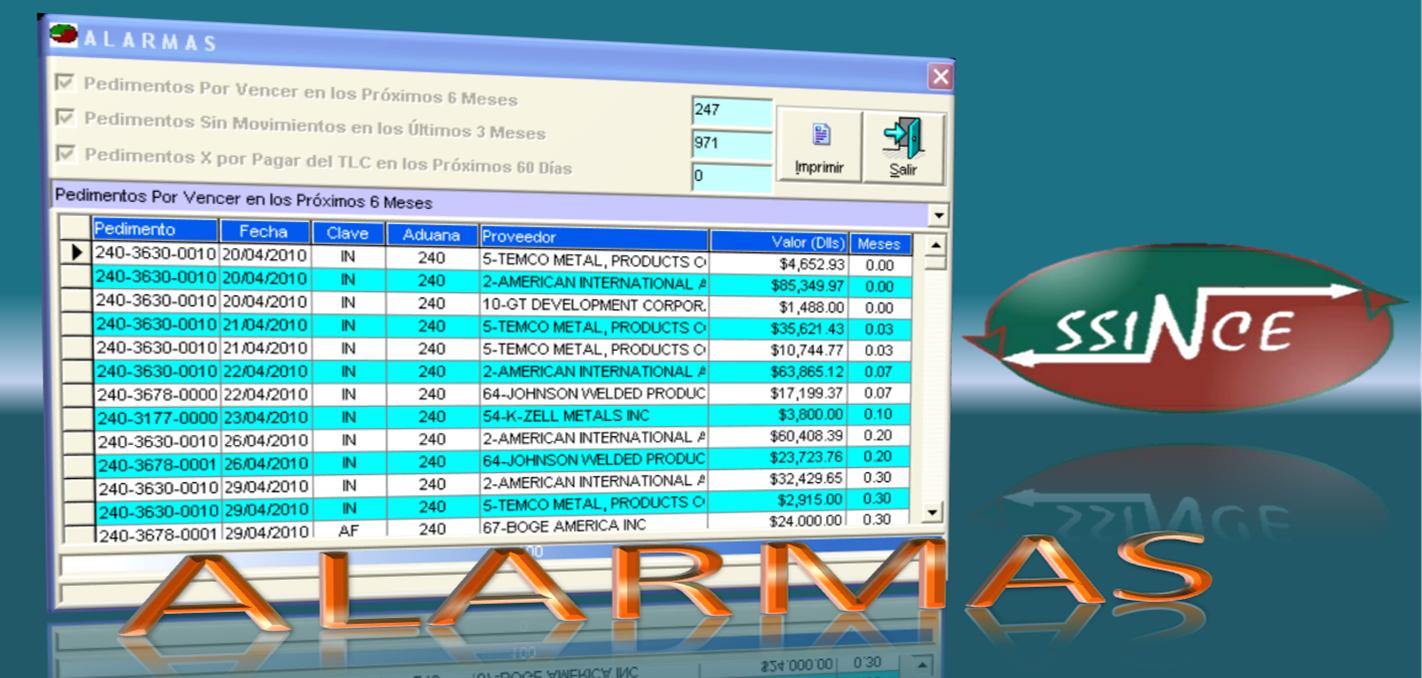Select the 10-GT DEVELOPMENT CORPOR row
The image size is (1422, 678).
click(x=593, y=305)
